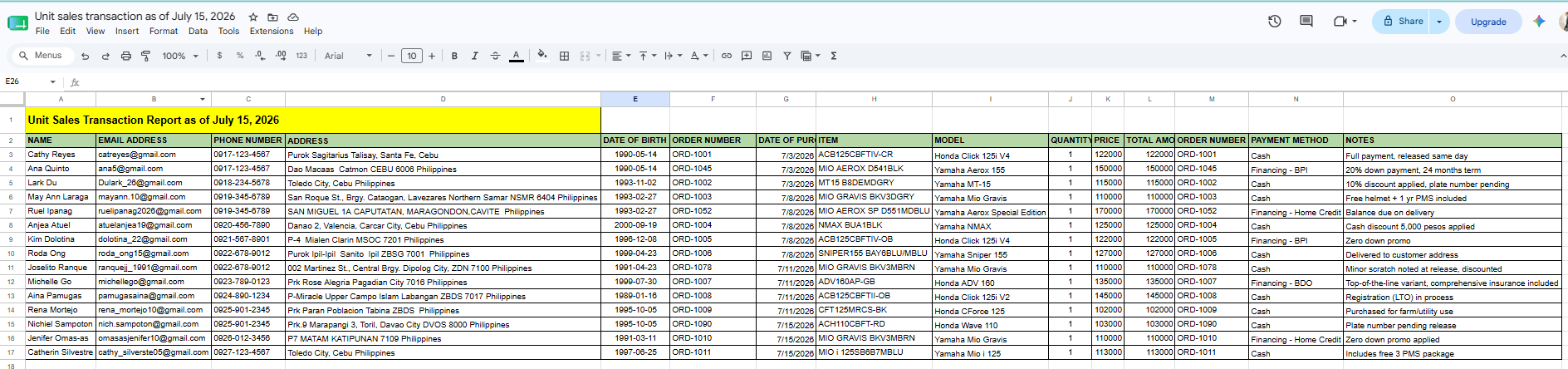Open the fill color picker
Viewport: 1568px width, 369px height.
(x=542, y=56)
